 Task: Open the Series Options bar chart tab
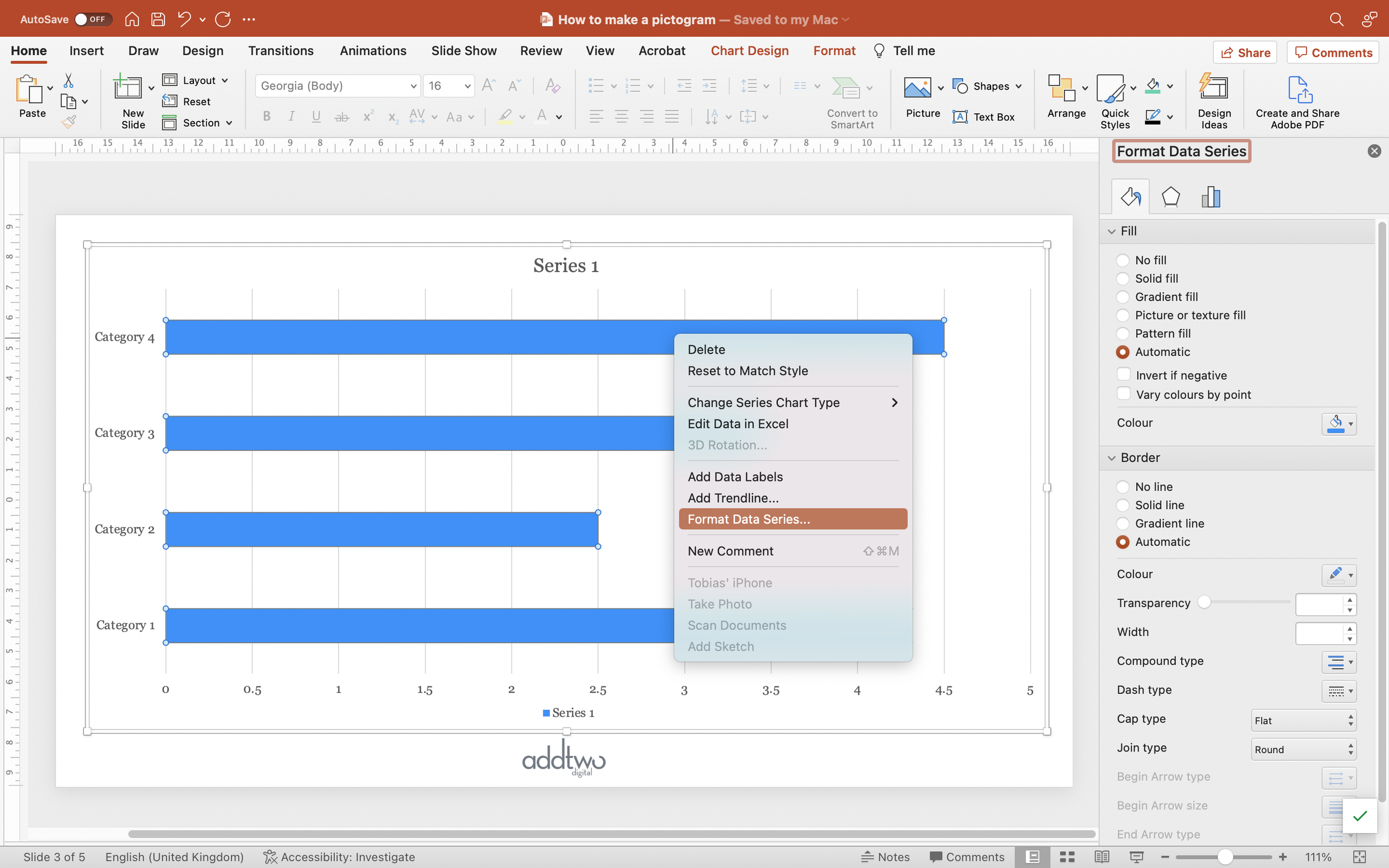coord(1210,197)
